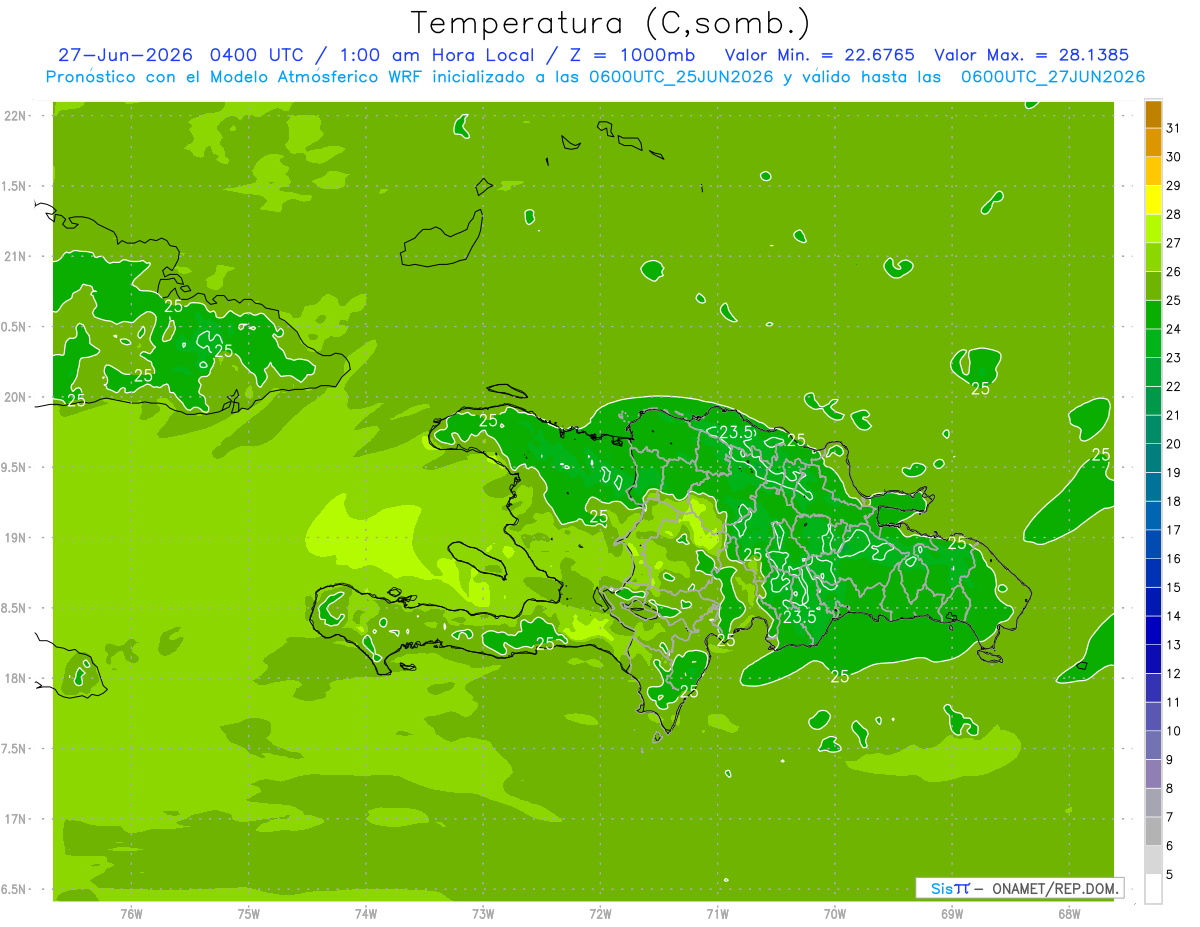Click the '8.5N' latitude axis label

click(15, 608)
